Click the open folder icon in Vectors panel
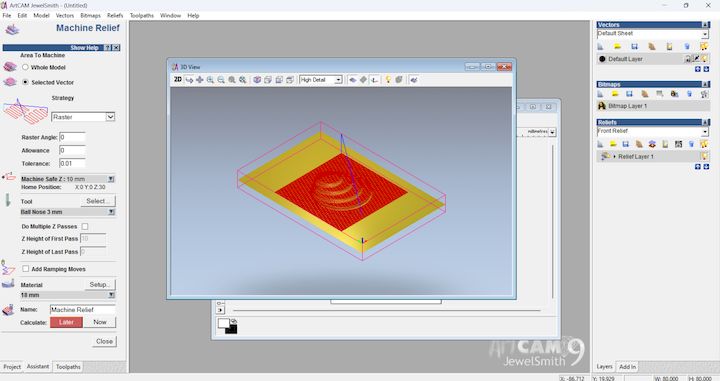This screenshot has width=720, height=381. click(x=618, y=46)
